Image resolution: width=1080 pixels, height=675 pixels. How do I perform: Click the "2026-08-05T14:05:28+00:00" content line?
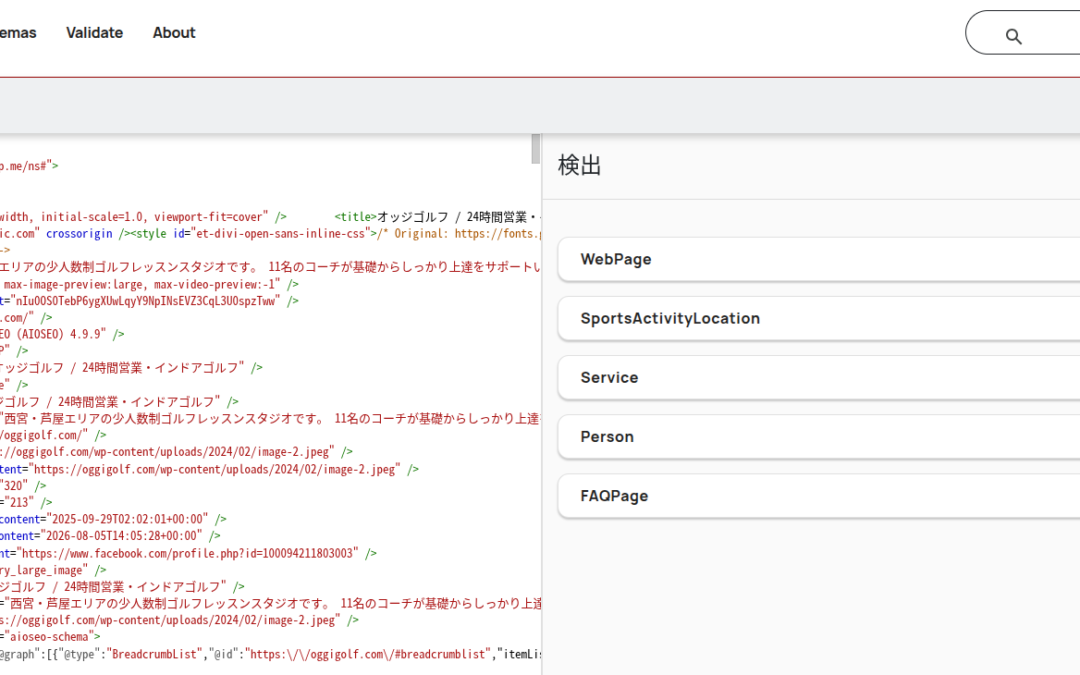tap(110, 536)
